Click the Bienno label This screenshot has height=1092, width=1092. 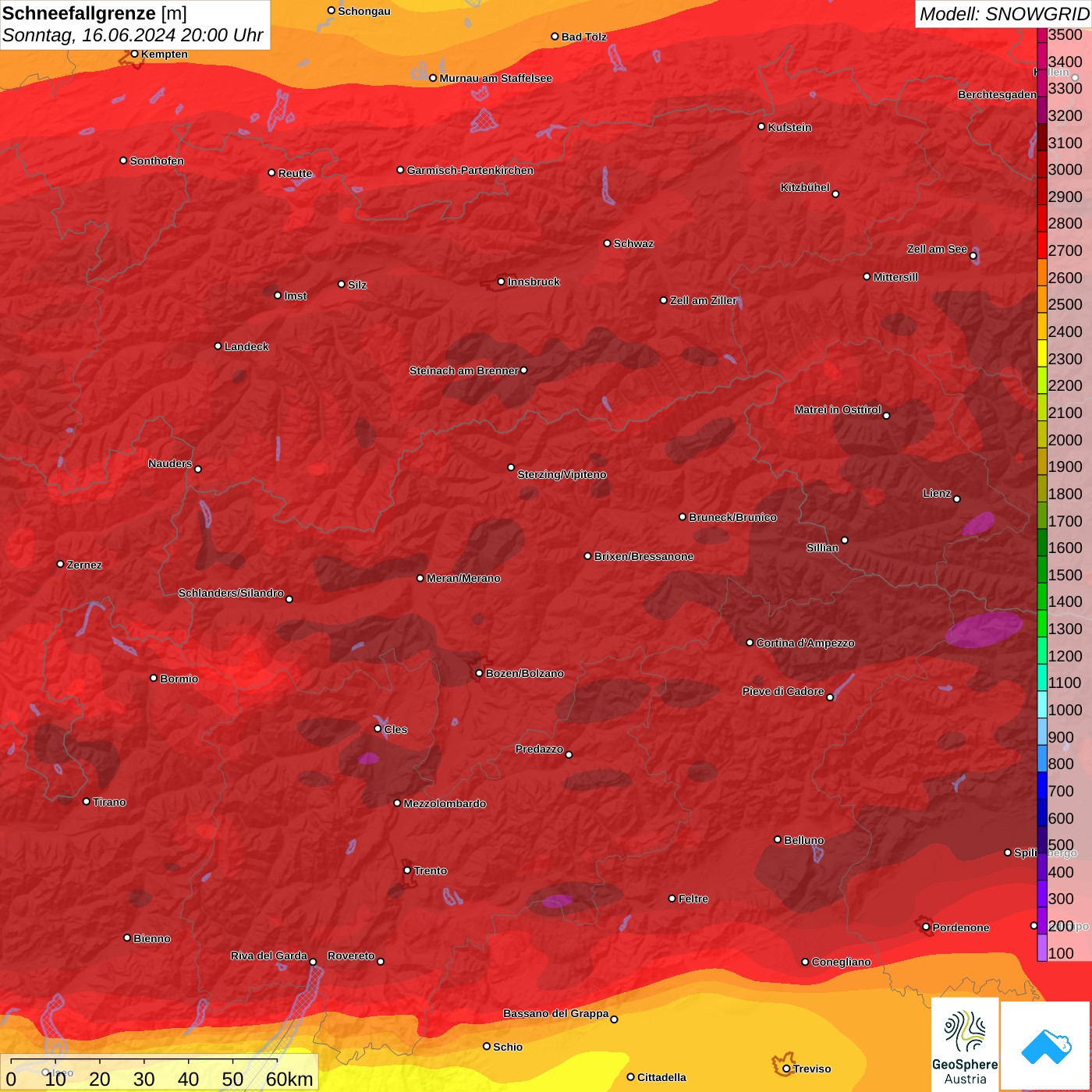151,938
